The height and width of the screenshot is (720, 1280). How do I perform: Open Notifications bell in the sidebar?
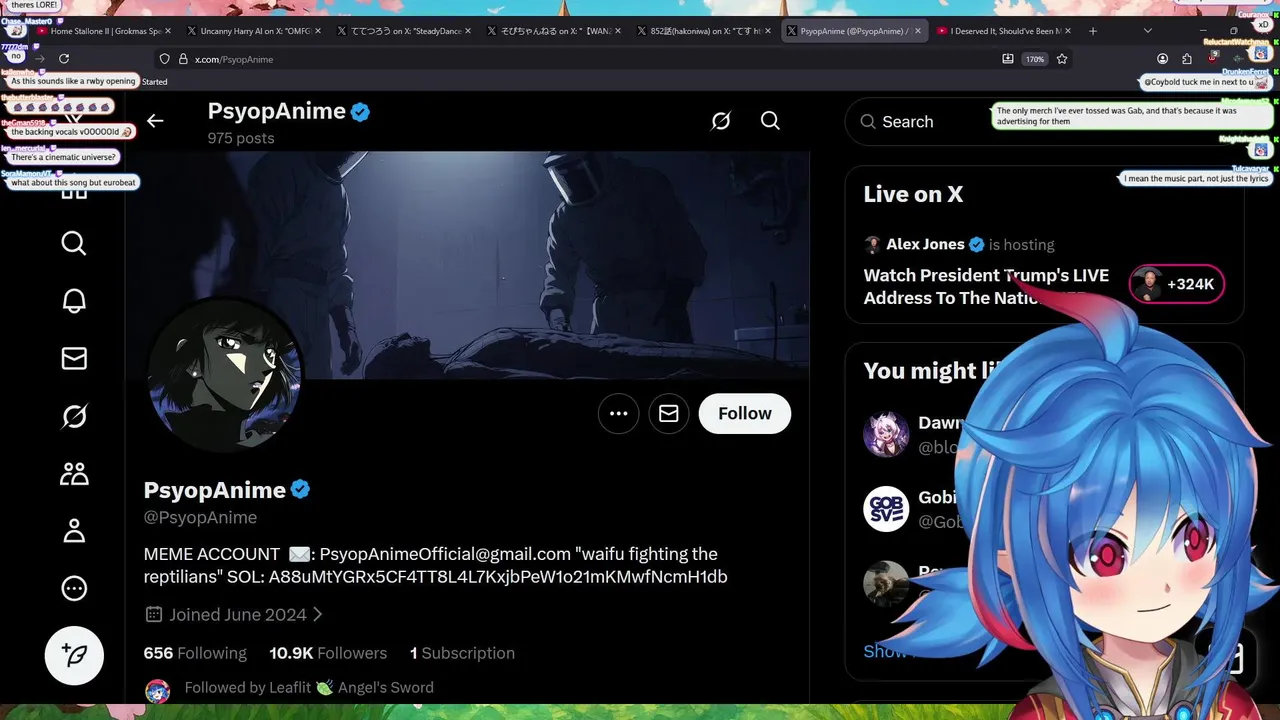(x=74, y=301)
